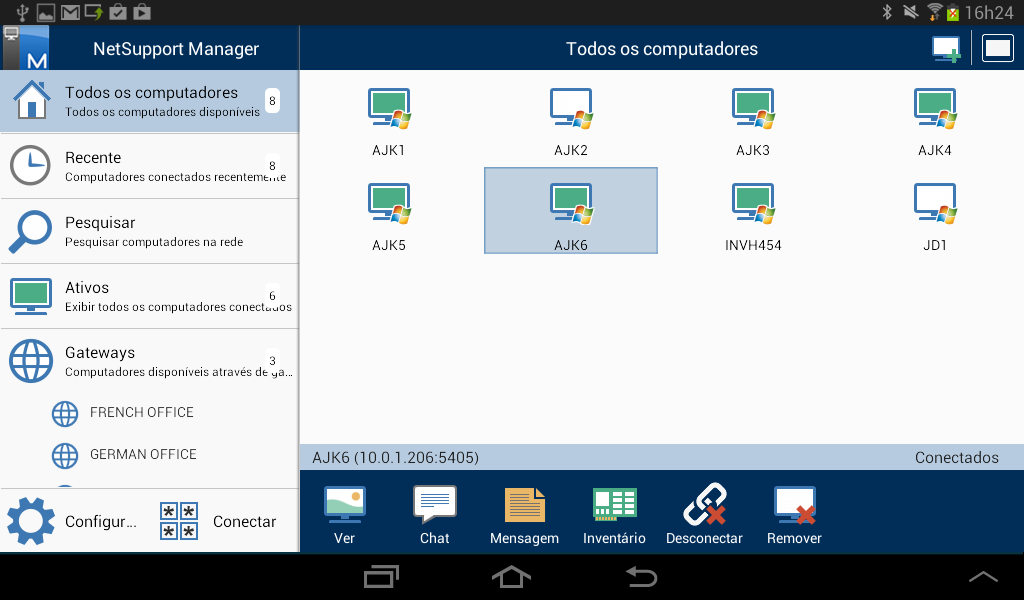Desconectar from the selected computer
Screen dimensions: 1024x600
coord(704,514)
